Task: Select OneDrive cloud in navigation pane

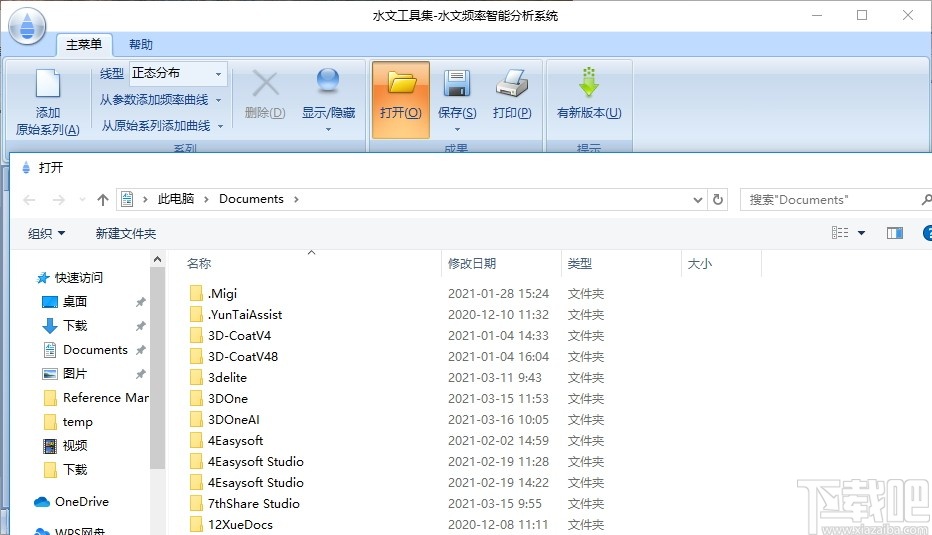Action: coord(71,502)
